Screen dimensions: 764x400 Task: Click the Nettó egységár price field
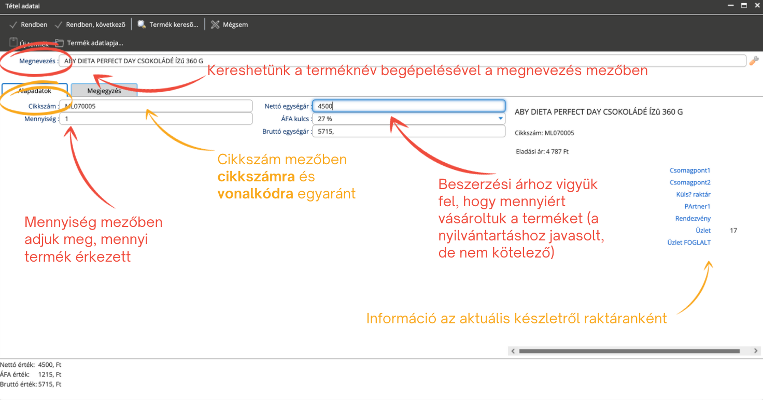pyautogui.click(x=408, y=104)
